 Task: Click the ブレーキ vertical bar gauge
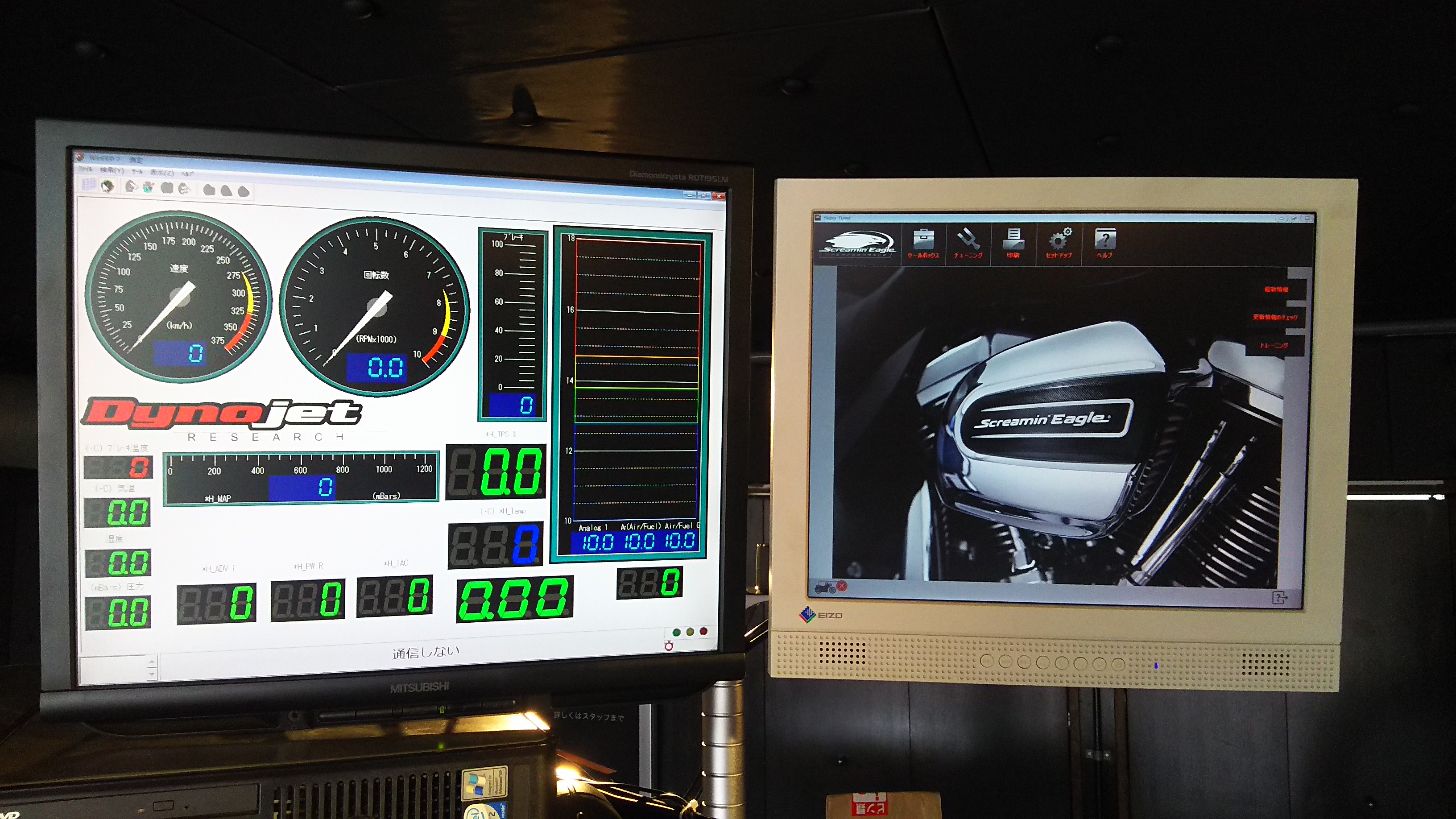[513, 324]
